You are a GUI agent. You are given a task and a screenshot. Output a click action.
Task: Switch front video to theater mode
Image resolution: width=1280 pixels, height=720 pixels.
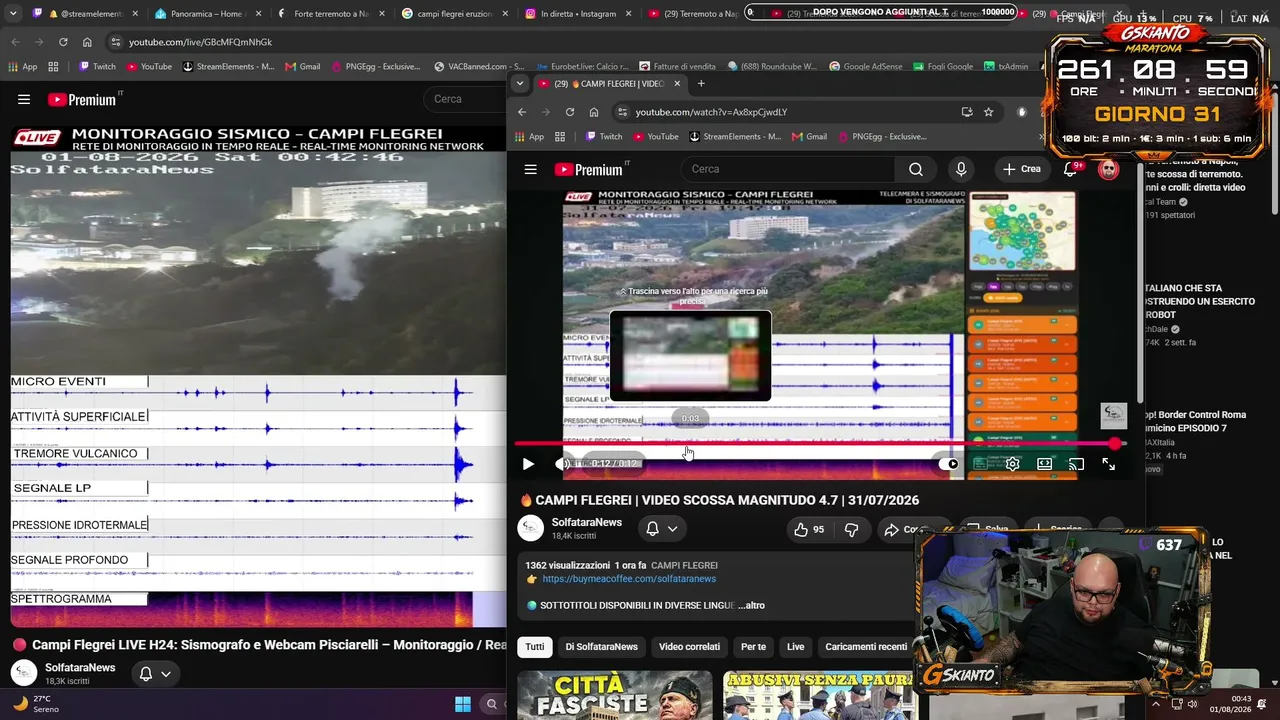point(1044,464)
